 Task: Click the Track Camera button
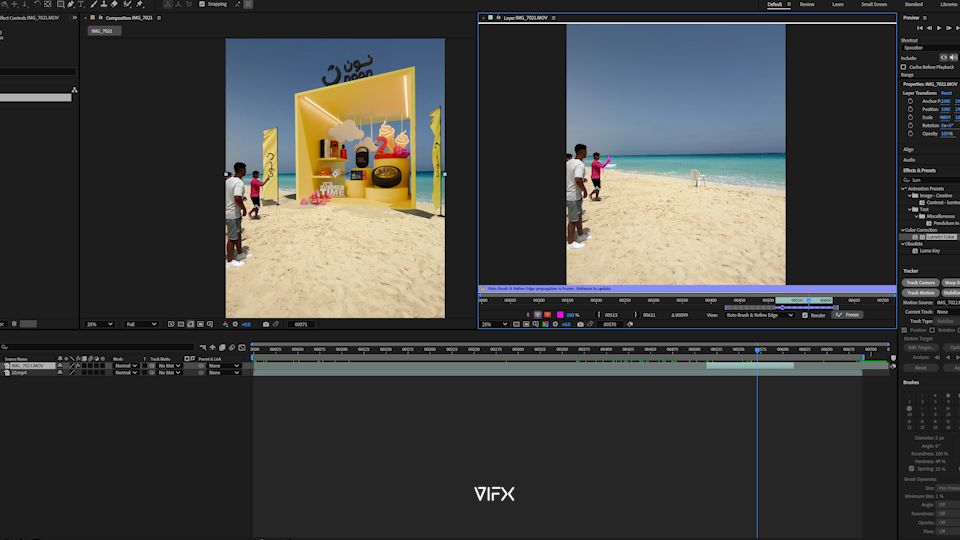tap(920, 283)
